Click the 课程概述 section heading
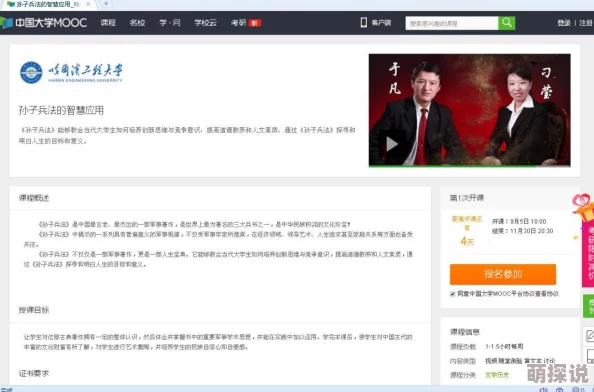594x392 pixels. [34, 198]
